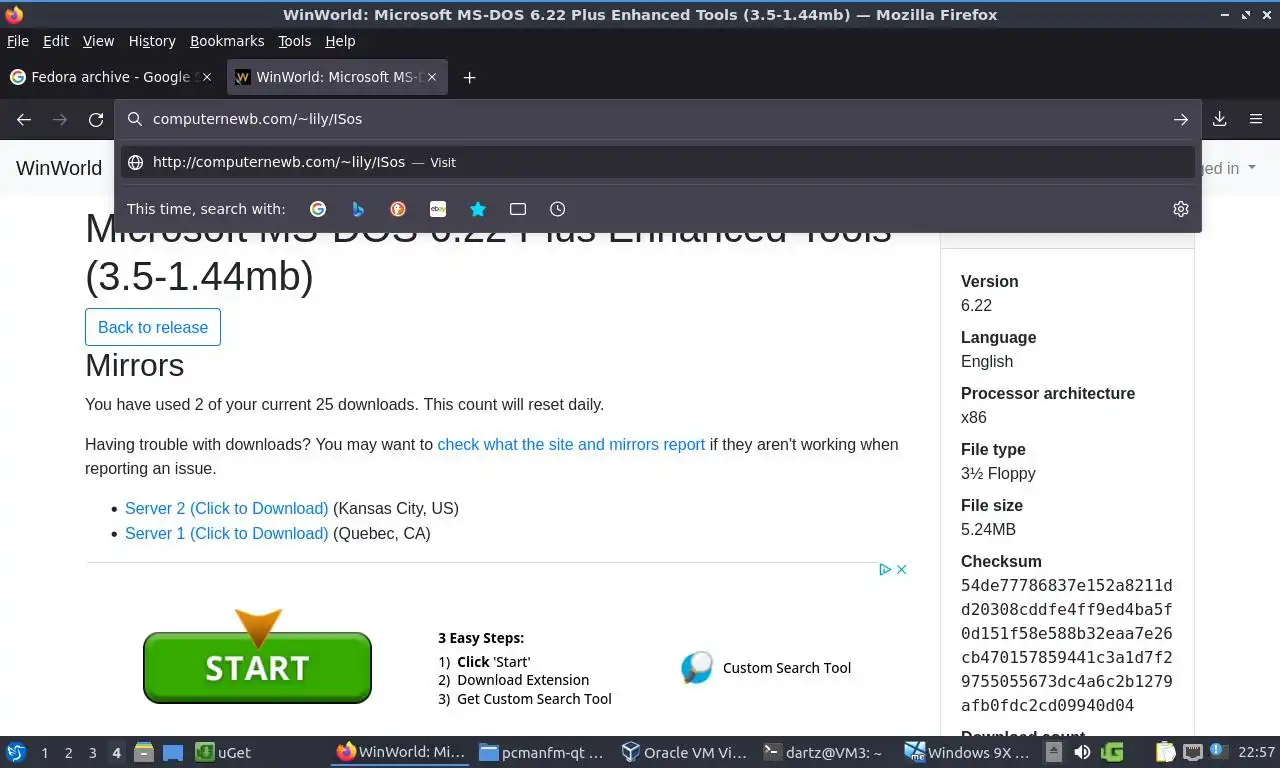Image resolution: width=1280 pixels, height=768 pixels.
Task: Click Custom Search Tool ad text
Action: (787, 668)
